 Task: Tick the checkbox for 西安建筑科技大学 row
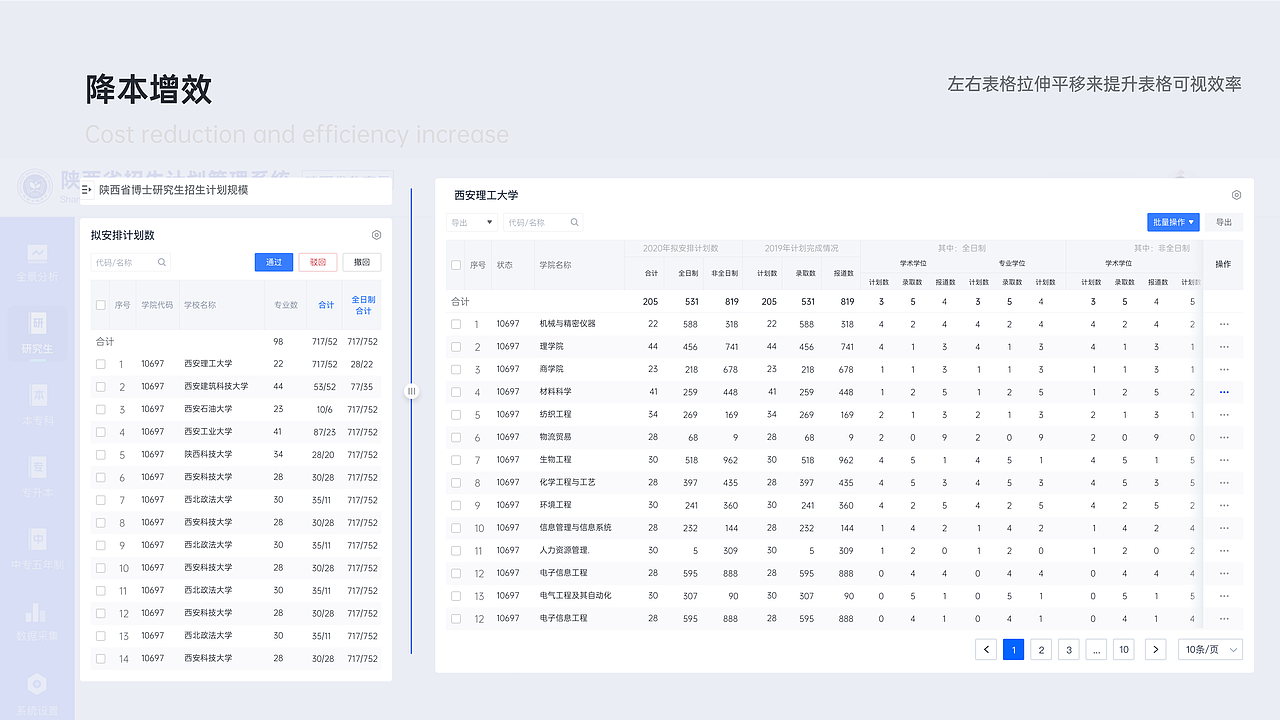coord(100,387)
